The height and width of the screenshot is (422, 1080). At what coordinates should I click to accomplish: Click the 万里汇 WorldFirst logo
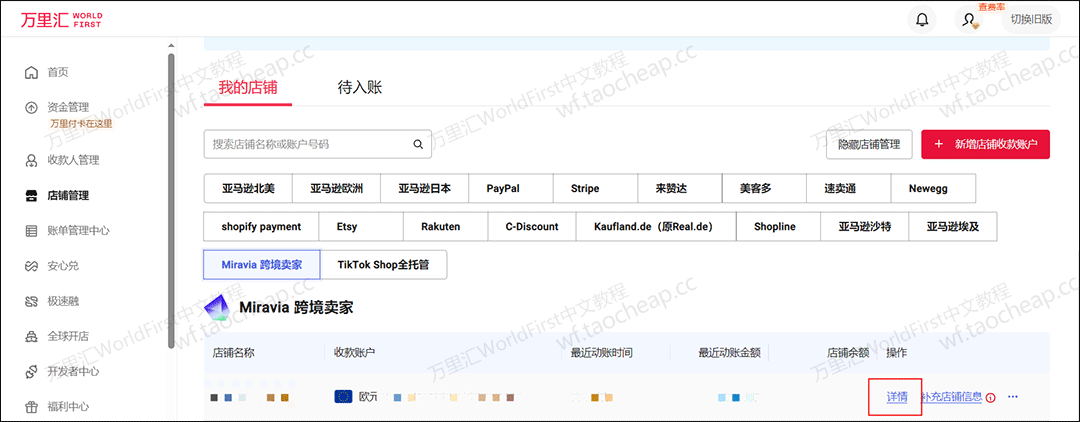[x=61, y=19]
